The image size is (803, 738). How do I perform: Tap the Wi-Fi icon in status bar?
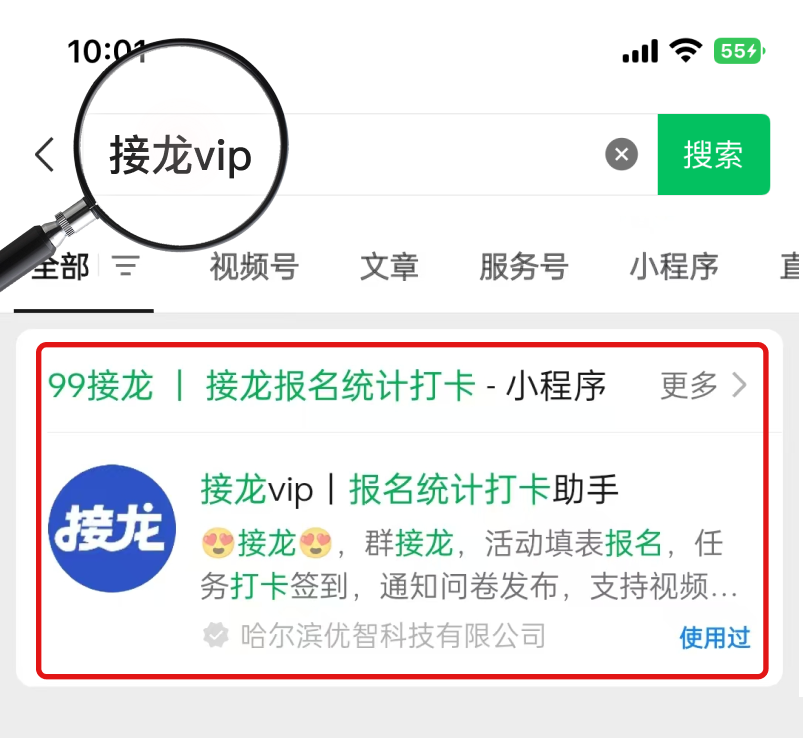686,51
